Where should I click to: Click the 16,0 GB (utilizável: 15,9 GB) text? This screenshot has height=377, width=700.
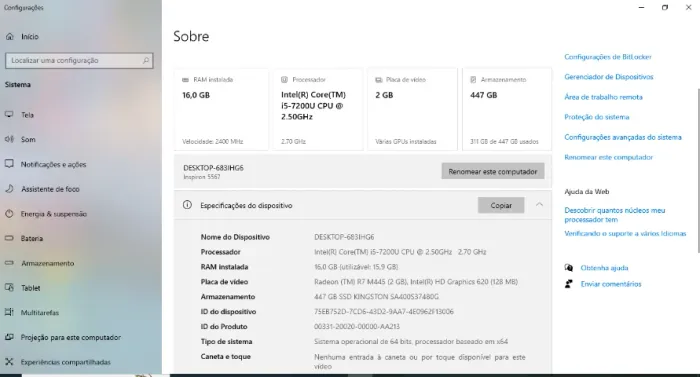tap(356, 267)
